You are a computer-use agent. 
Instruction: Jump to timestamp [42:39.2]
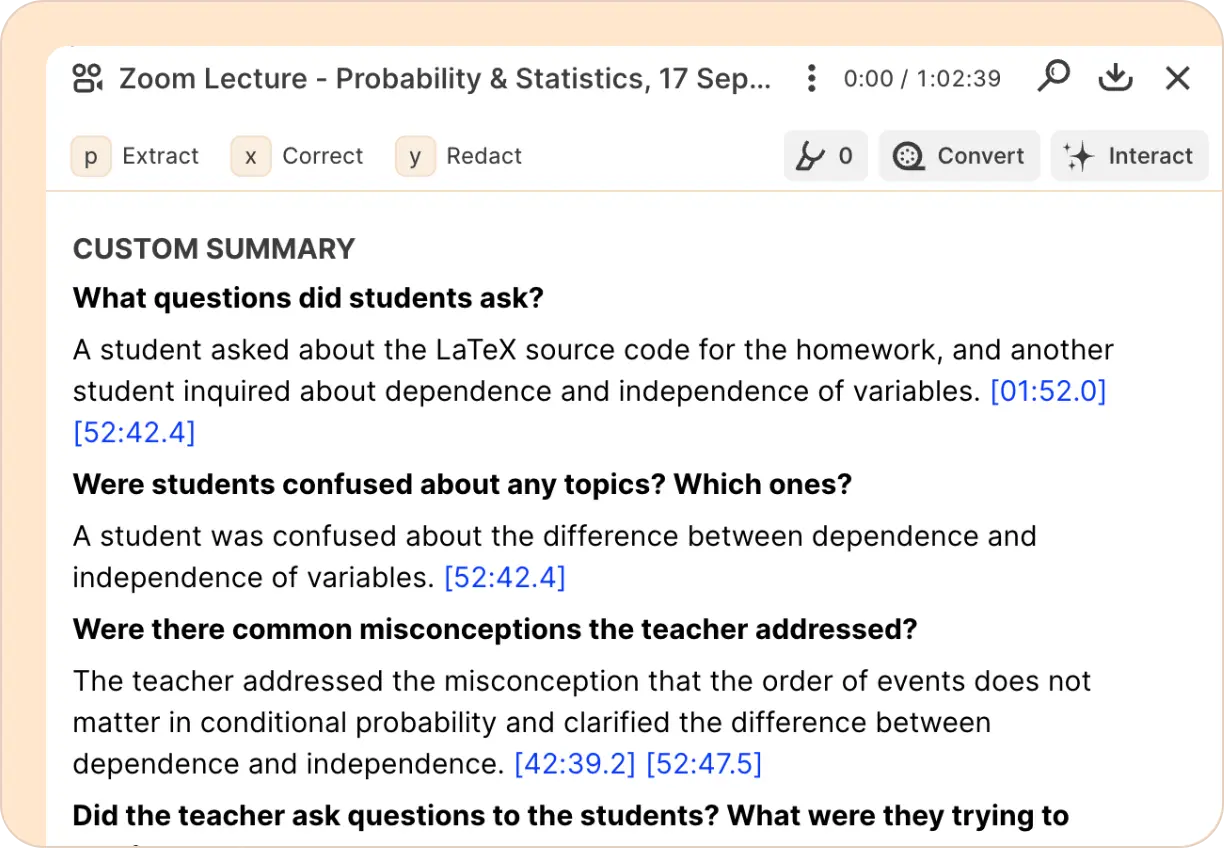(x=575, y=764)
